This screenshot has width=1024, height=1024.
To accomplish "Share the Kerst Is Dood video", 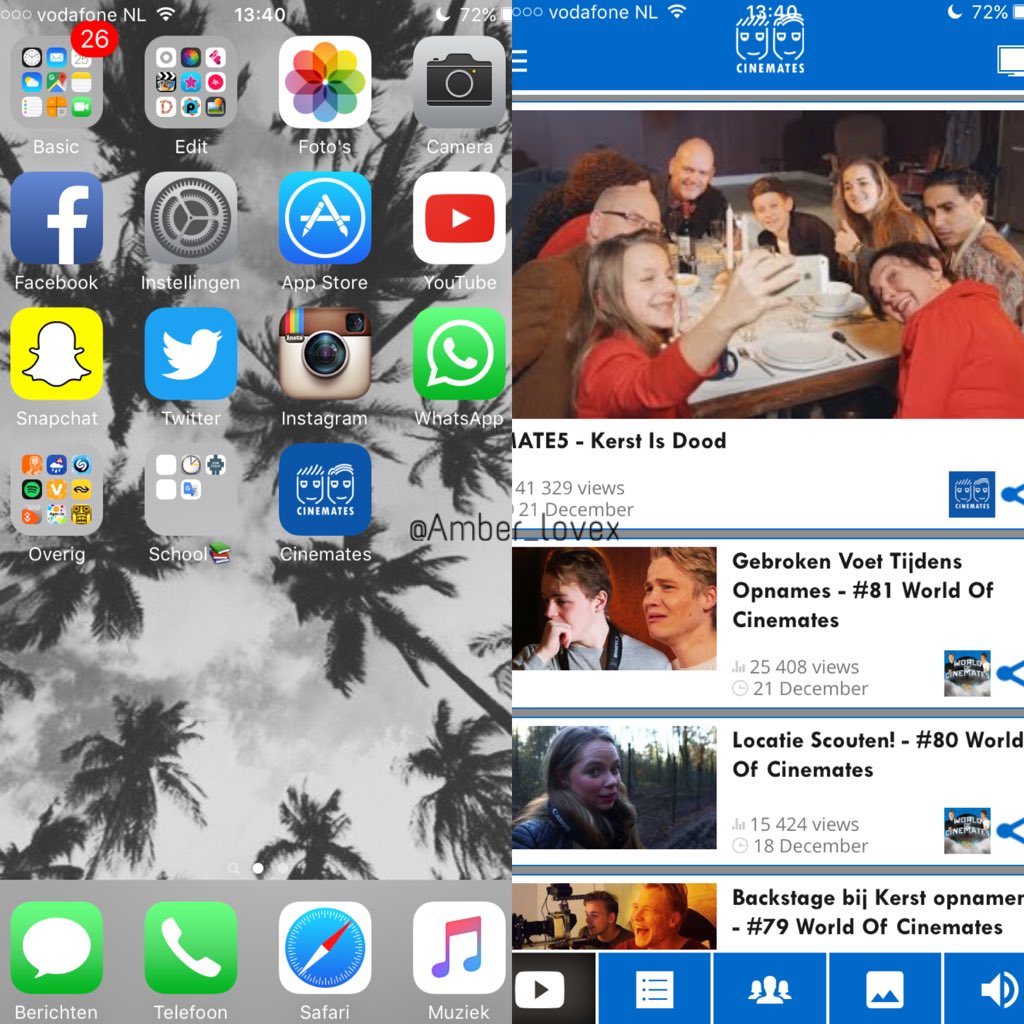I will (1013, 494).
